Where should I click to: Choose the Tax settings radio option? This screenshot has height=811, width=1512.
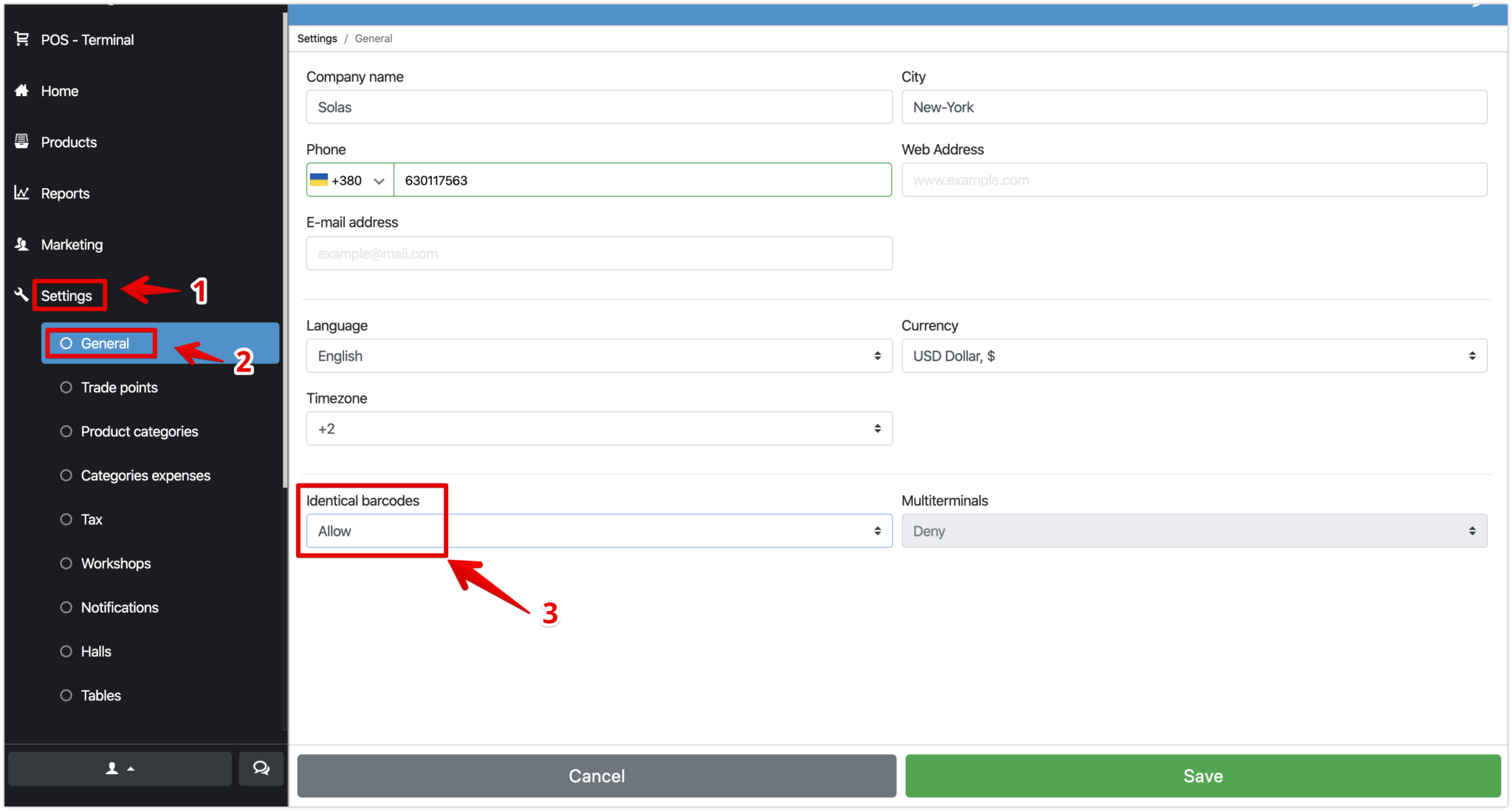point(66,519)
